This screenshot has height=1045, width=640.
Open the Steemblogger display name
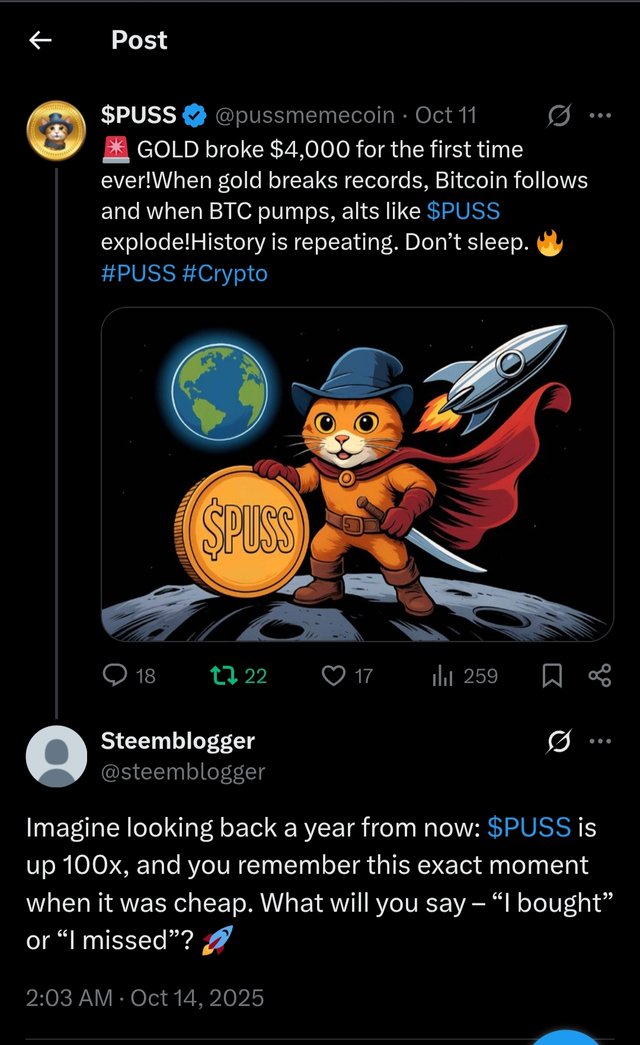[x=178, y=741]
